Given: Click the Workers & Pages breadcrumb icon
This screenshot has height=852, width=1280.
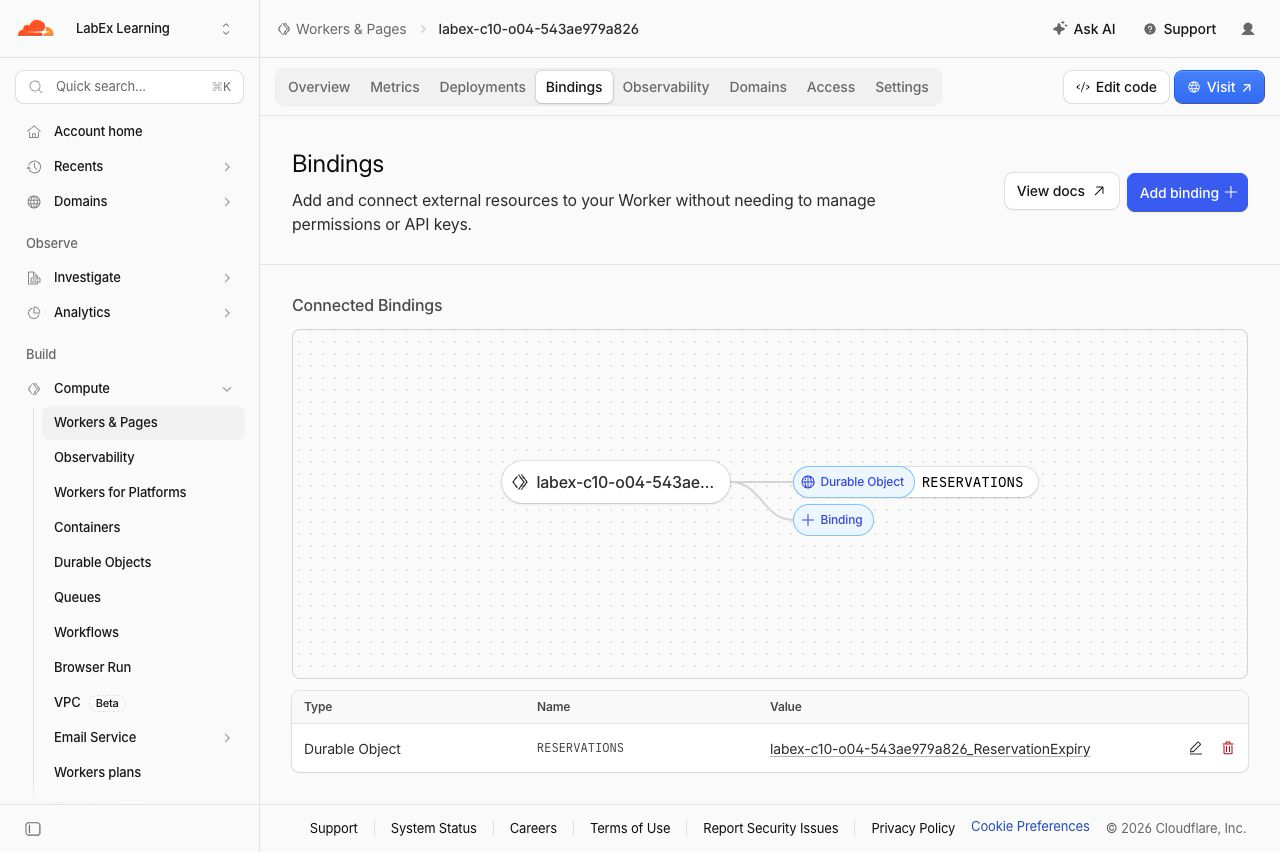Looking at the screenshot, I should (284, 29).
